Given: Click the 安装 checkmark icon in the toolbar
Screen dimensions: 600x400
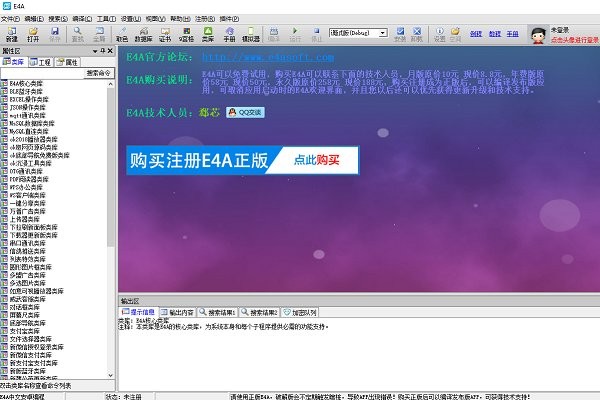Looking at the screenshot, I should (x=400, y=34).
